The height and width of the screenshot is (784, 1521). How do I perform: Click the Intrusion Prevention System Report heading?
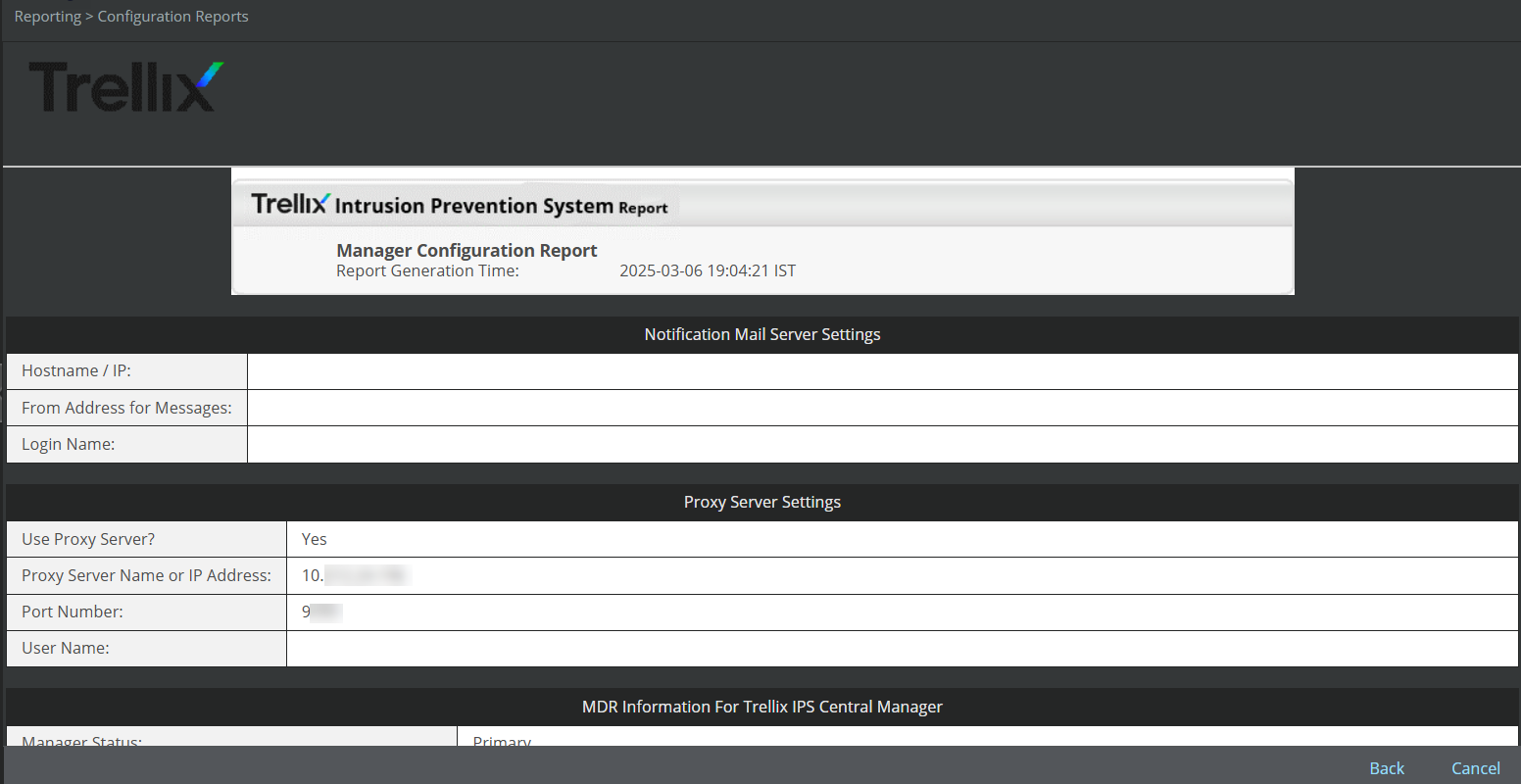502,206
